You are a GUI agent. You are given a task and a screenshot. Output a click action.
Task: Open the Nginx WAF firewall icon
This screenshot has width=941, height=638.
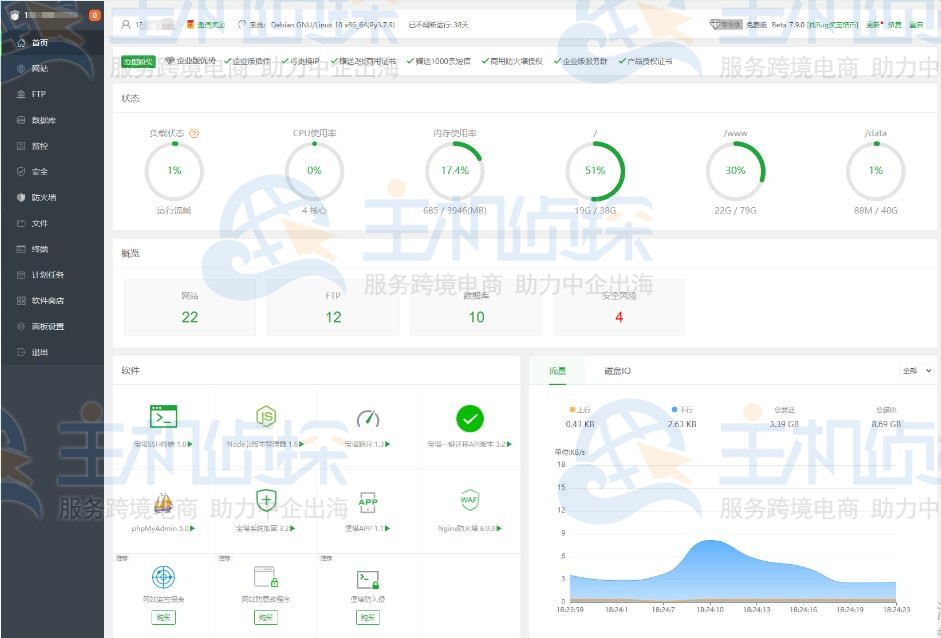tap(469, 501)
